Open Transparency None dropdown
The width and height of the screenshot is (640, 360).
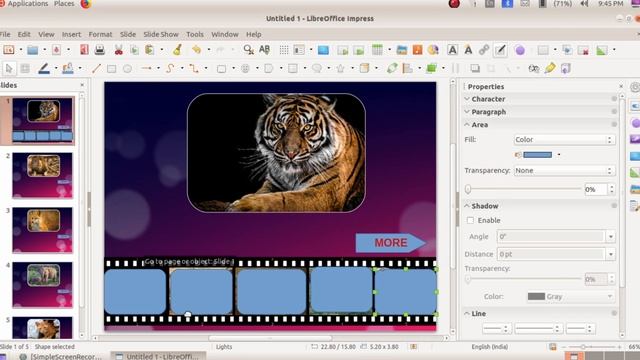(564, 171)
